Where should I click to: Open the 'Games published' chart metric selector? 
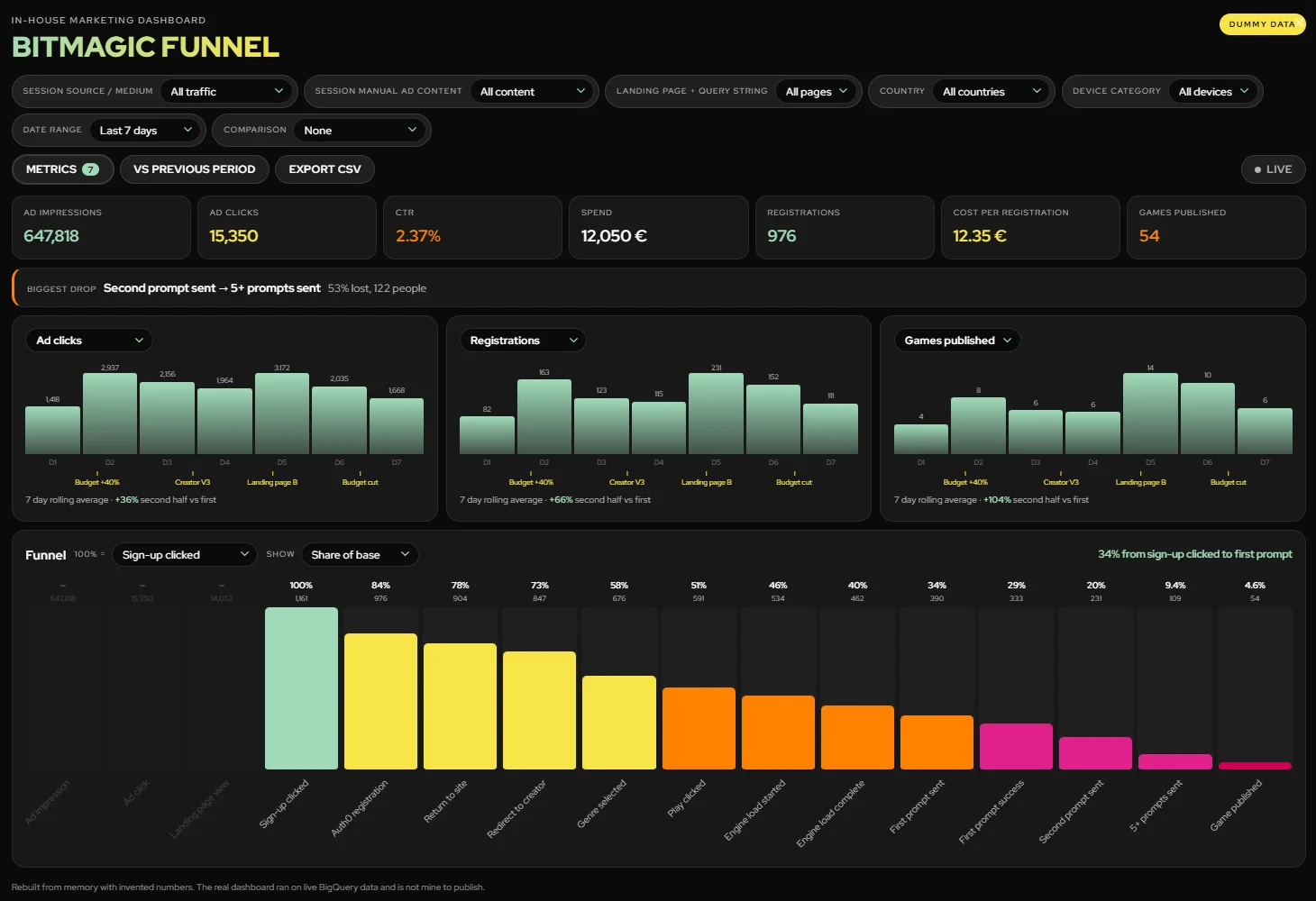[x=957, y=340]
